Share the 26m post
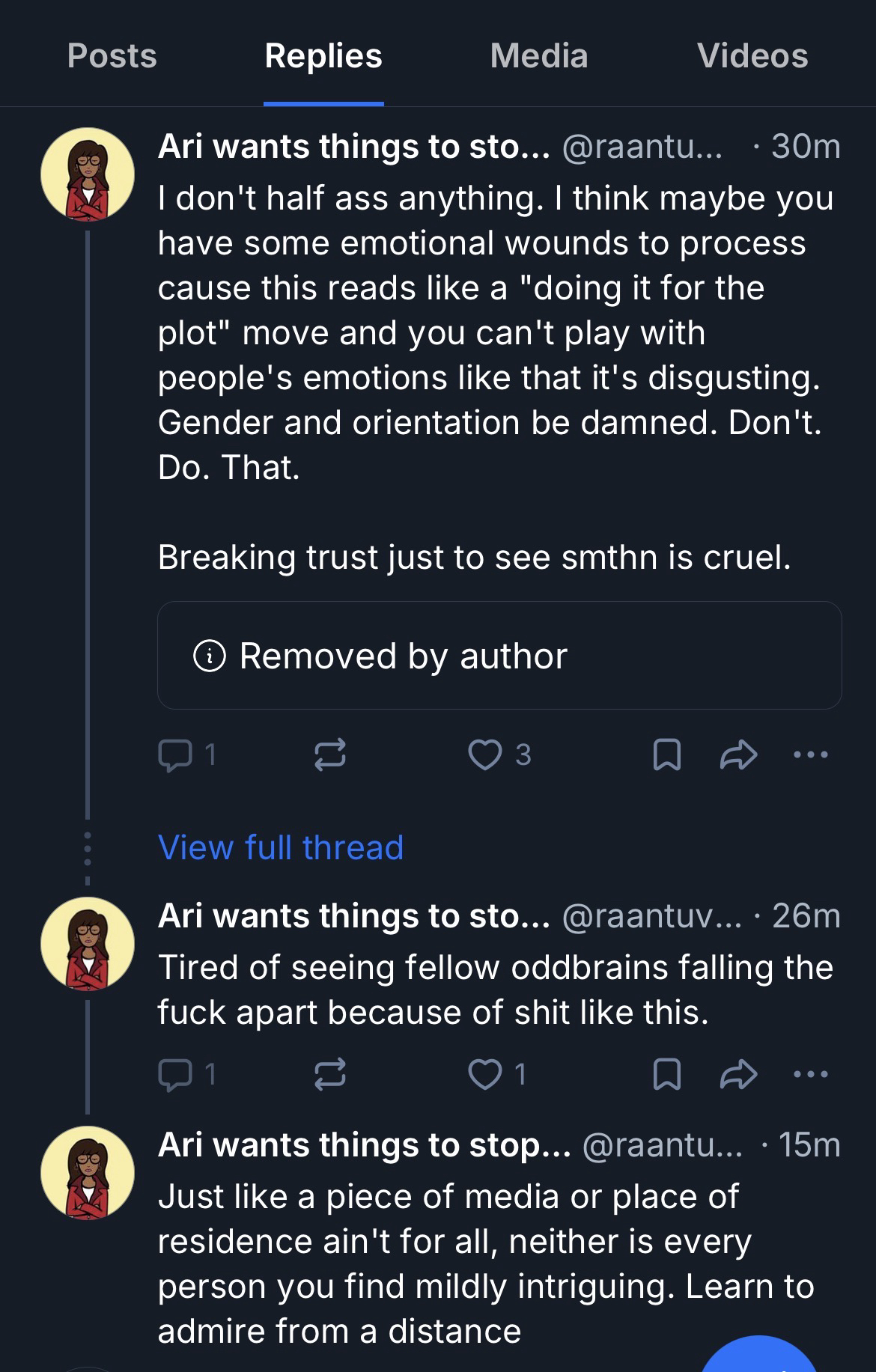876x1372 pixels. coord(738,1075)
